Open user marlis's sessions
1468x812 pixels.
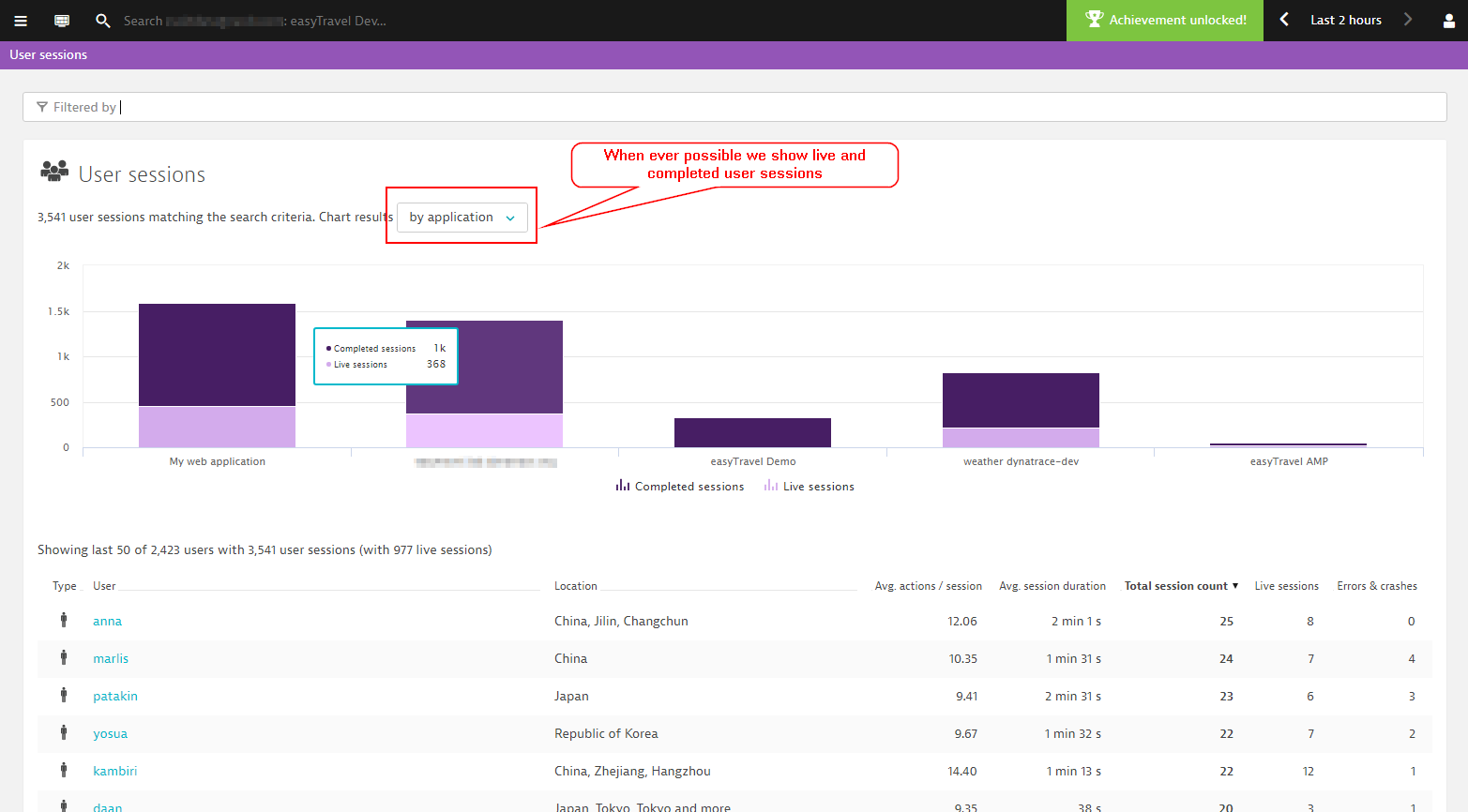(111, 658)
